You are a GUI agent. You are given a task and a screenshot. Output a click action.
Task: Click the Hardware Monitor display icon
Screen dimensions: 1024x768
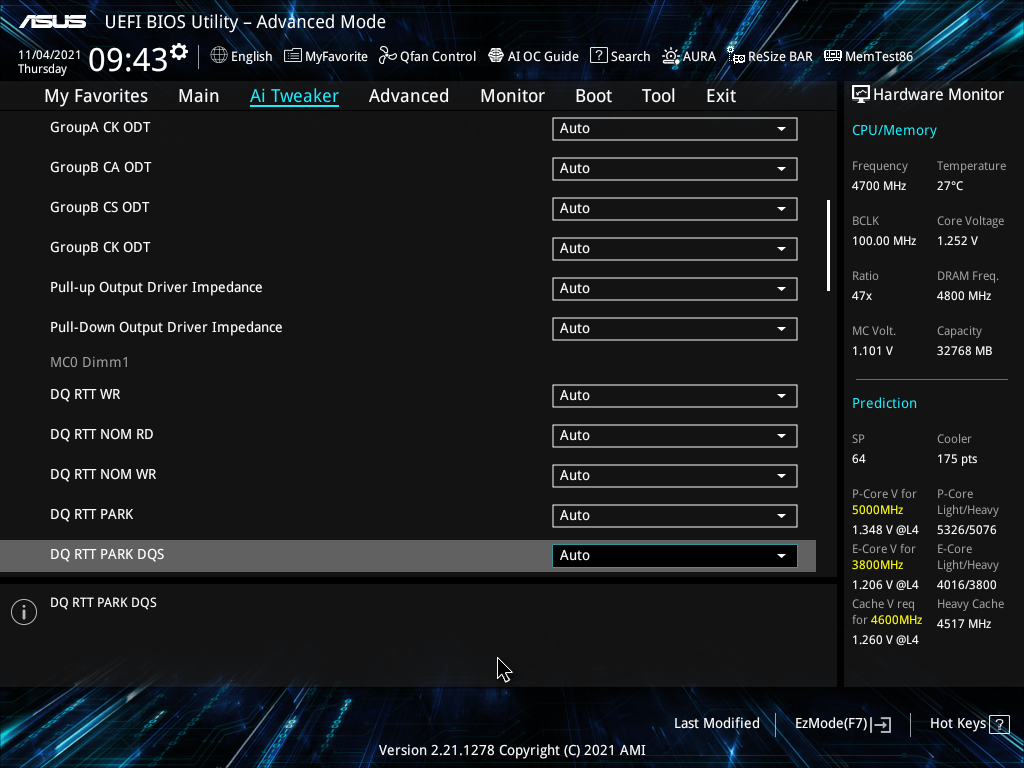click(861, 95)
